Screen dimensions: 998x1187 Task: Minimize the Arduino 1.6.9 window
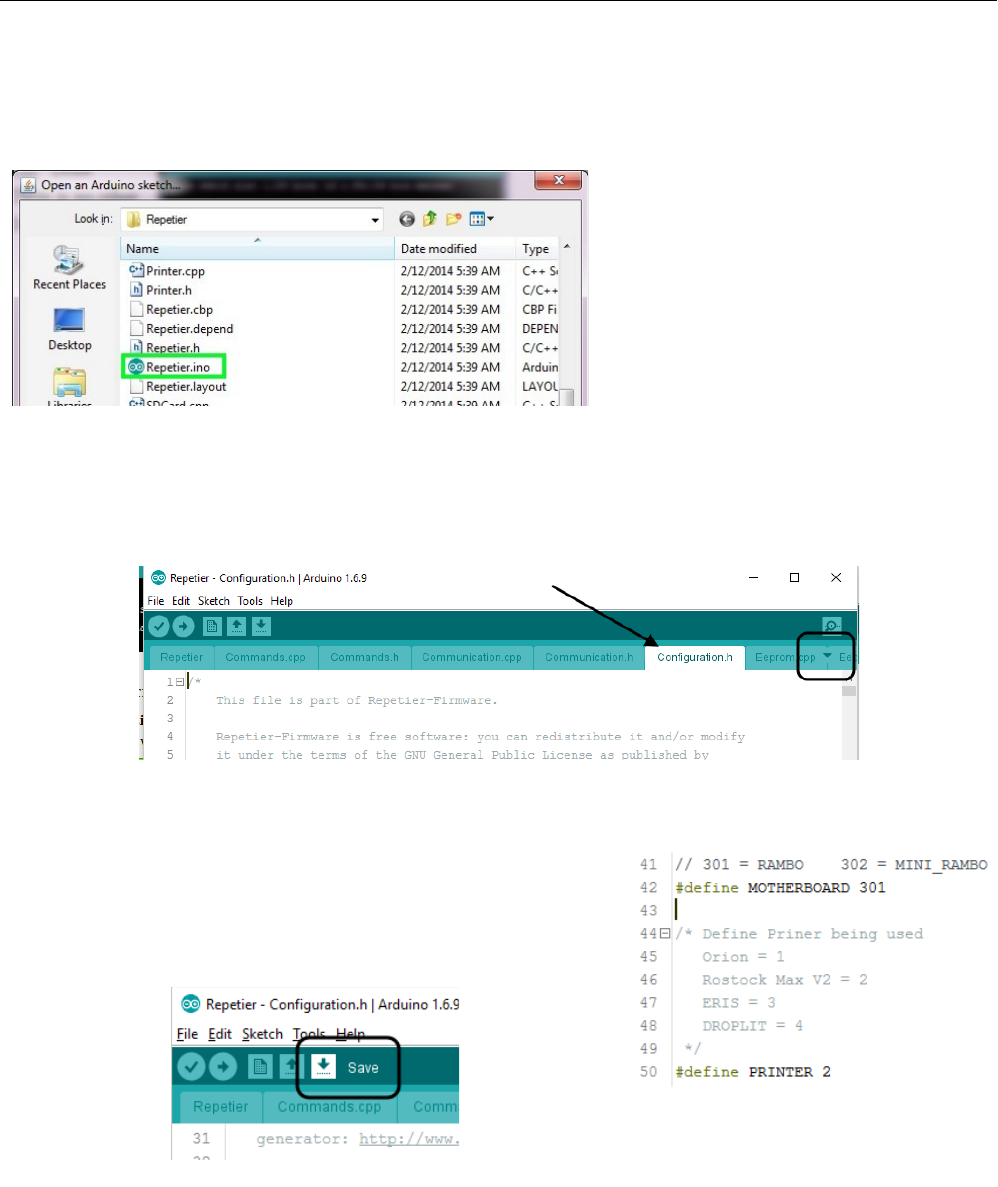(753, 578)
